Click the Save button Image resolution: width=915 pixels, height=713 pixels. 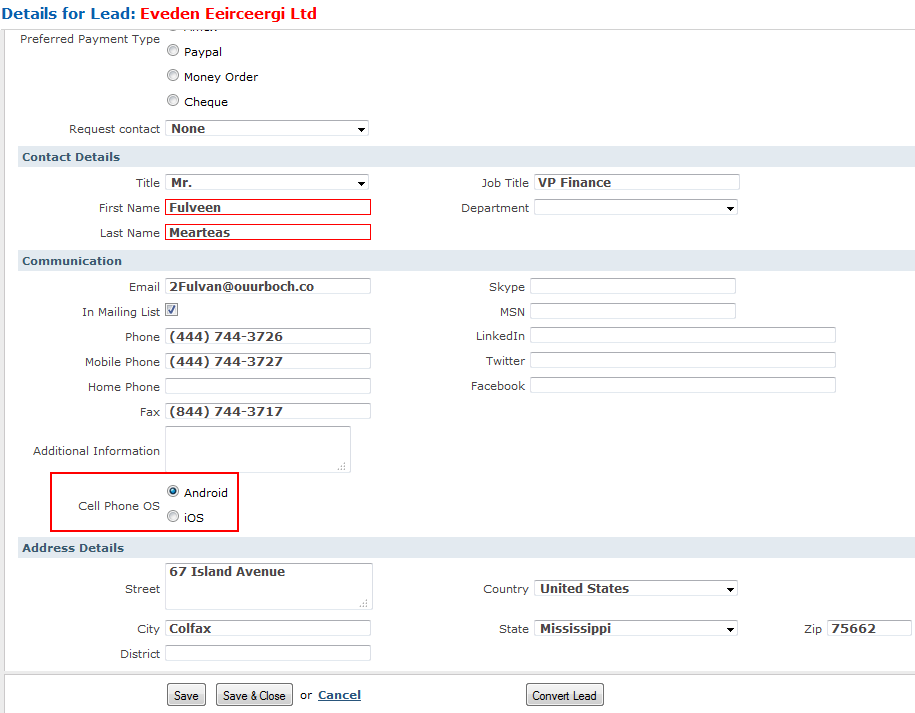tap(186, 695)
